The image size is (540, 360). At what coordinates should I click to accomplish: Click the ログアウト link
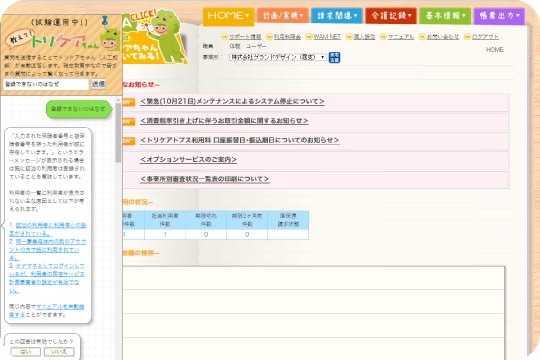[485, 37]
